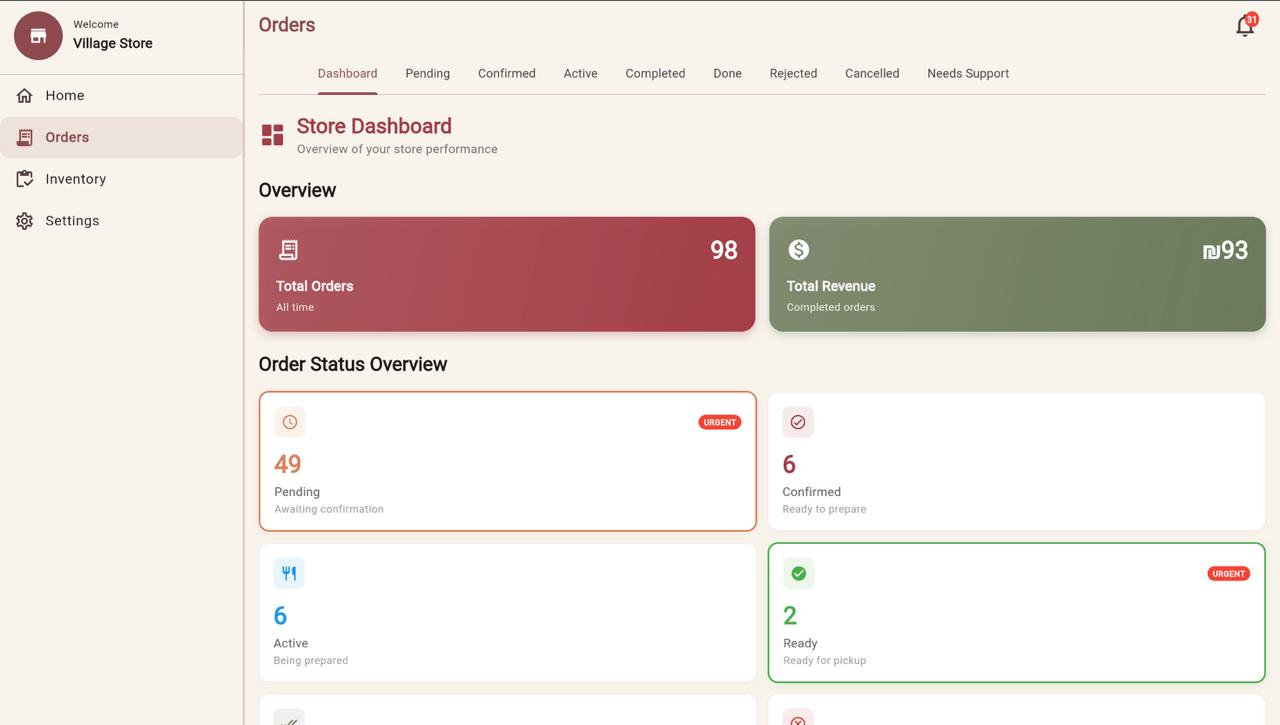Click the utensils icon on the Active card
Viewport: 1280px width, 725px height.
tap(289, 573)
